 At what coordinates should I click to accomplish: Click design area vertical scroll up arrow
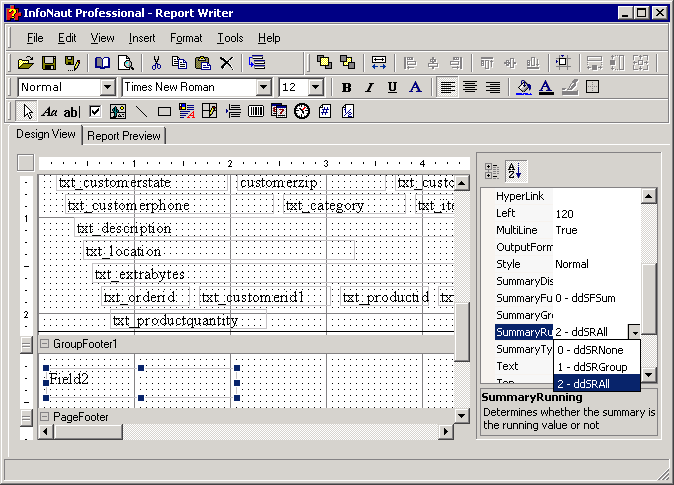(x=462, y=183)
